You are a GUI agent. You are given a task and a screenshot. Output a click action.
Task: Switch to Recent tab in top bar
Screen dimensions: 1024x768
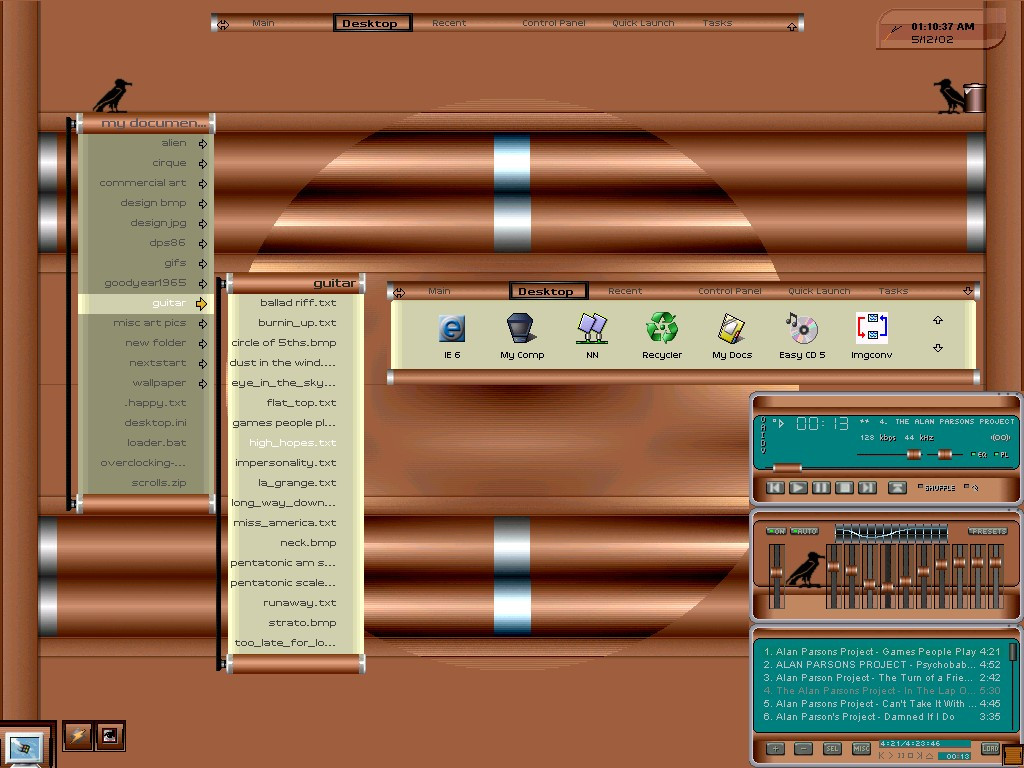click(448, 23)
